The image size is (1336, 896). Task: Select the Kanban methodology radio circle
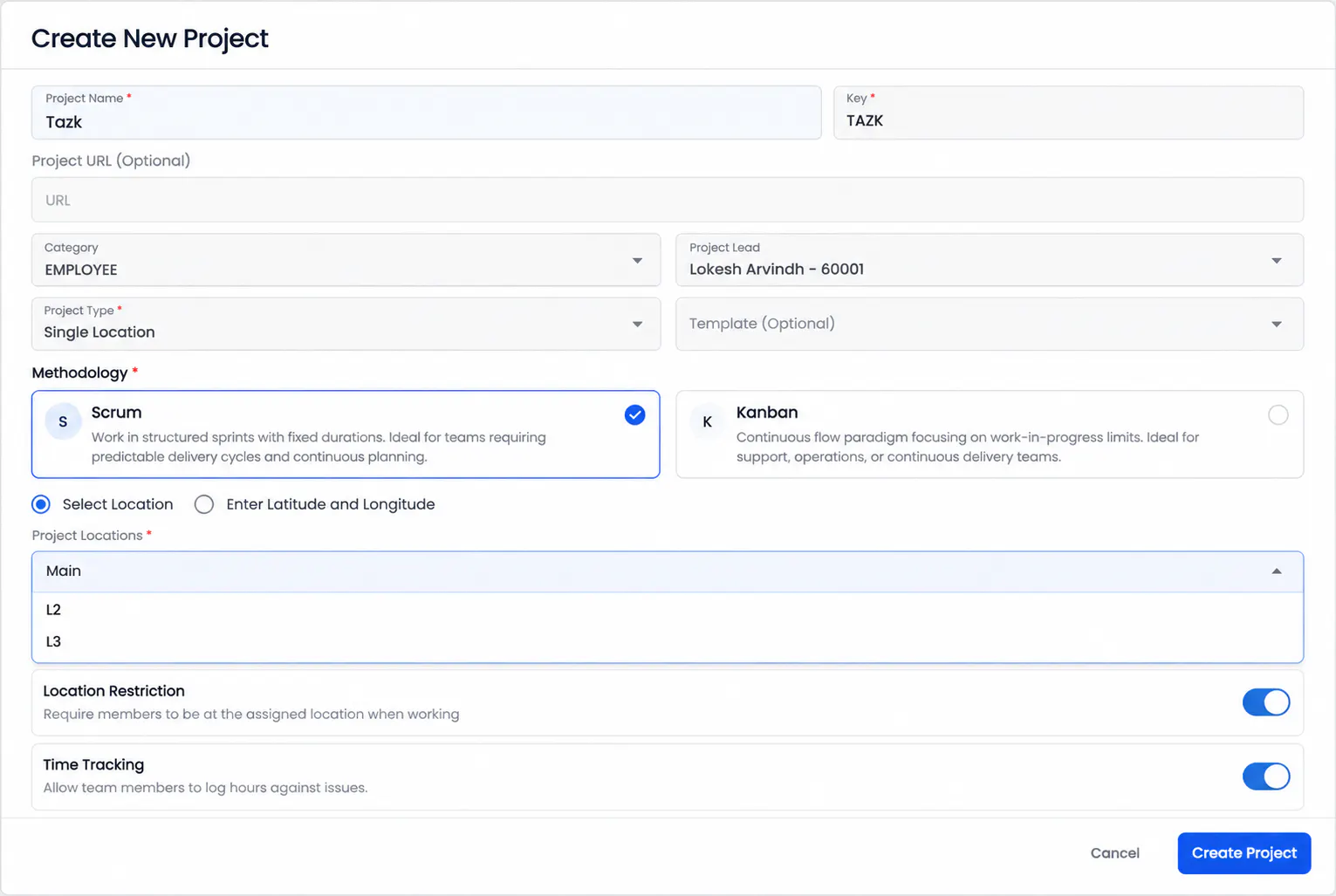coord(1278,415)
